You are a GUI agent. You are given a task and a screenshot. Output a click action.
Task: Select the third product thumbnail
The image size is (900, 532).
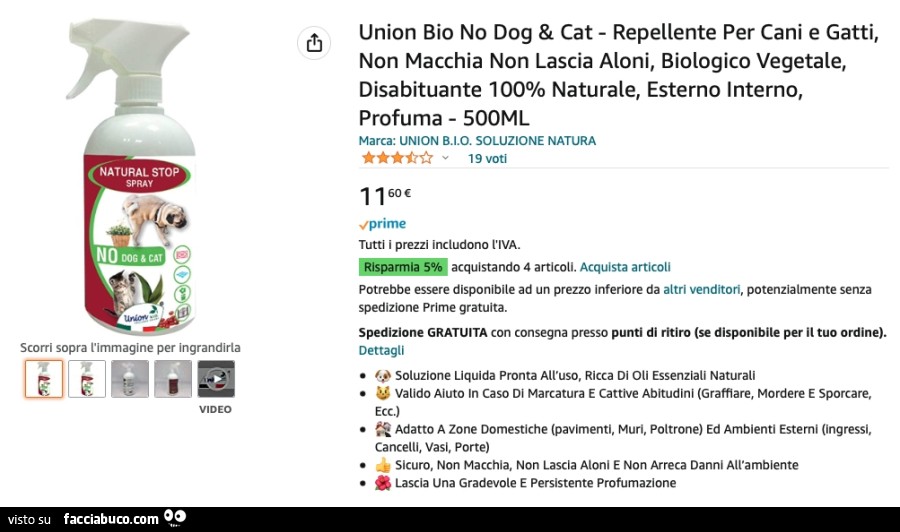(130, 379)
